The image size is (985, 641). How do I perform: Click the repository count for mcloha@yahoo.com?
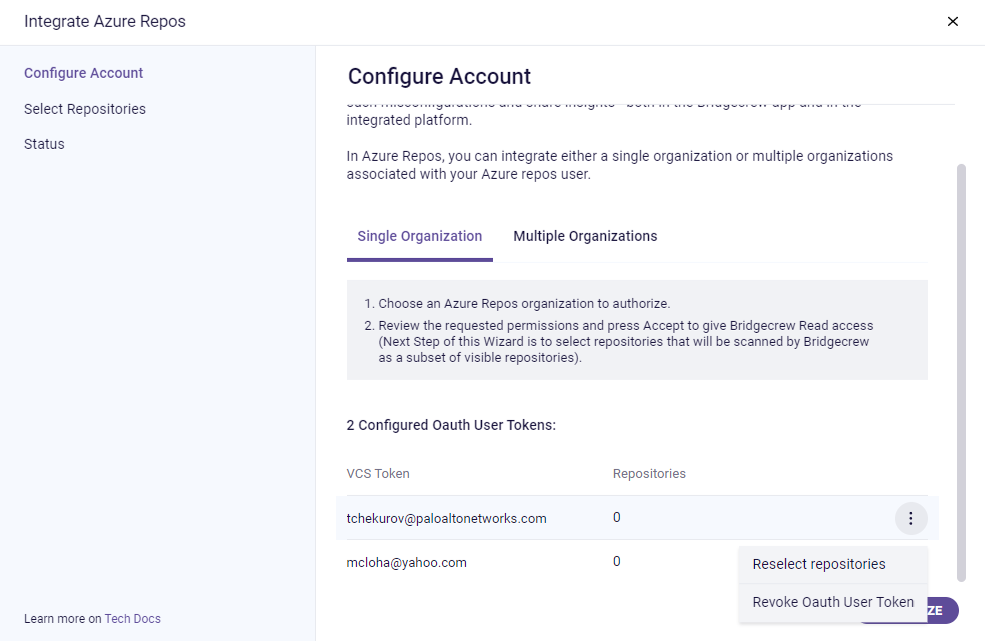coord(617,562)
